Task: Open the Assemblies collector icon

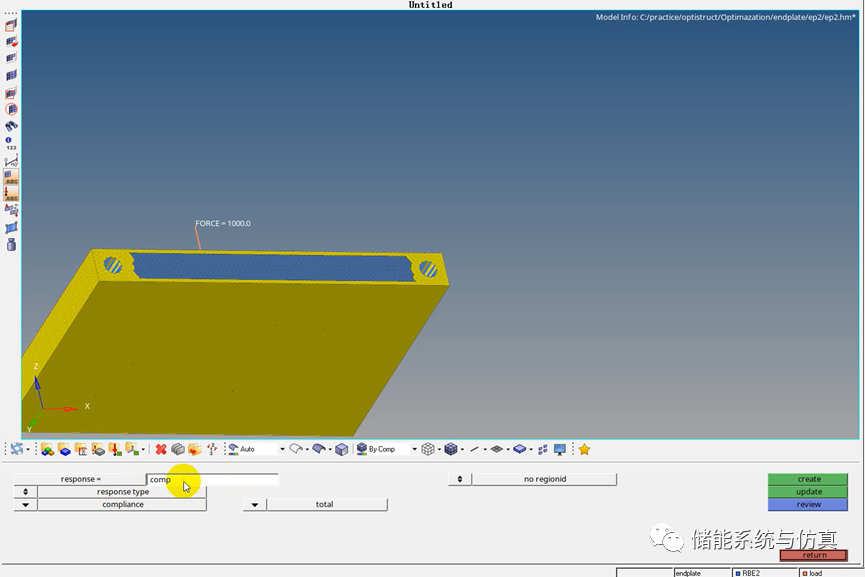Action: tap(47, 450)
